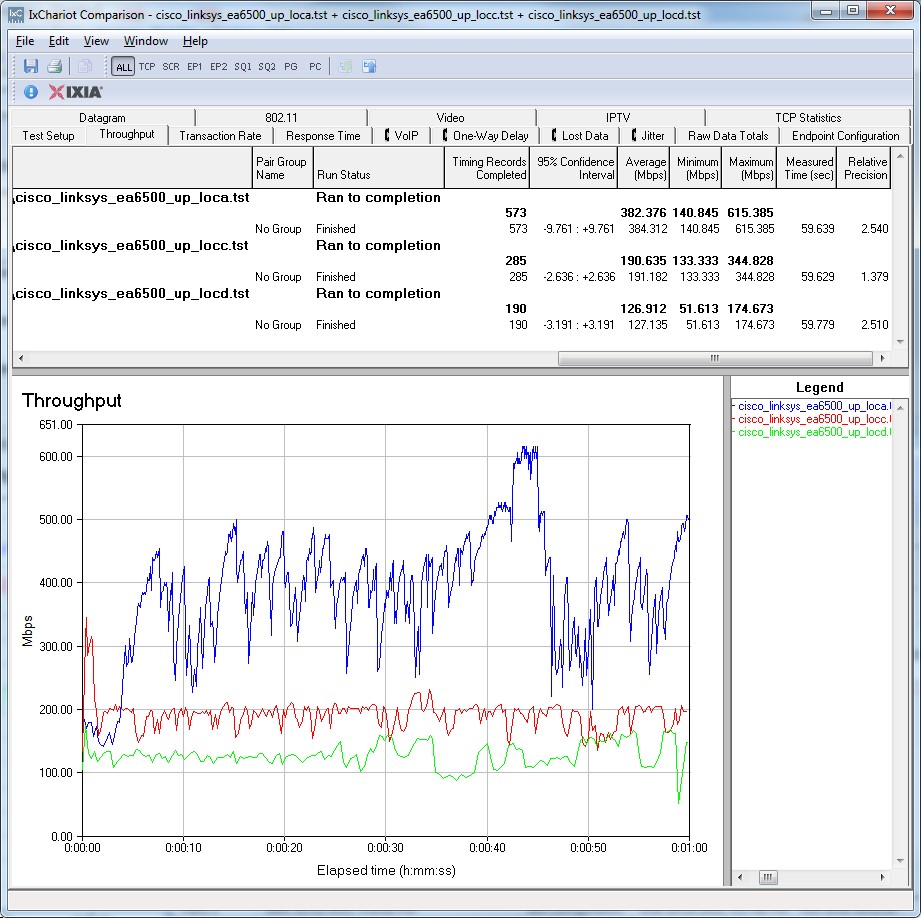Viewport: 921px width, 918px height.
Task: Open the Help menu
Action: click(195, 41)
